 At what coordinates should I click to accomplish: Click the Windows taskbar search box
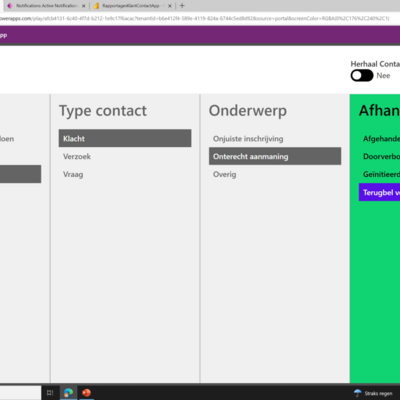20,393
